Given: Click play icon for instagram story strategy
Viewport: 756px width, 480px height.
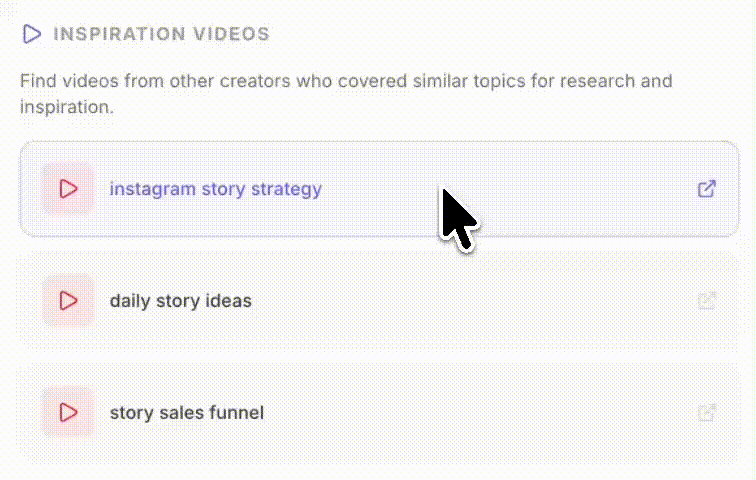Looking at the screenshot, I should (x=68, y=188).
